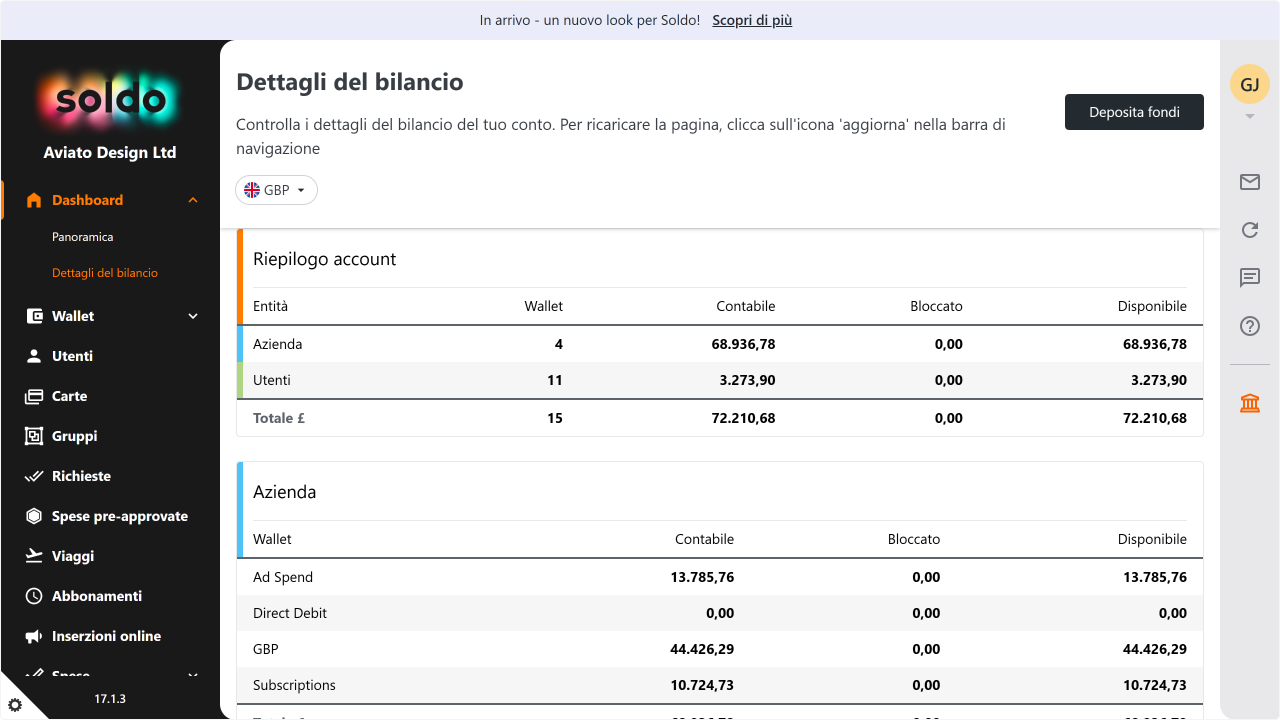Open the help question mark icon
Screen dimensions: 1280x720
[x=1250, y=326]
